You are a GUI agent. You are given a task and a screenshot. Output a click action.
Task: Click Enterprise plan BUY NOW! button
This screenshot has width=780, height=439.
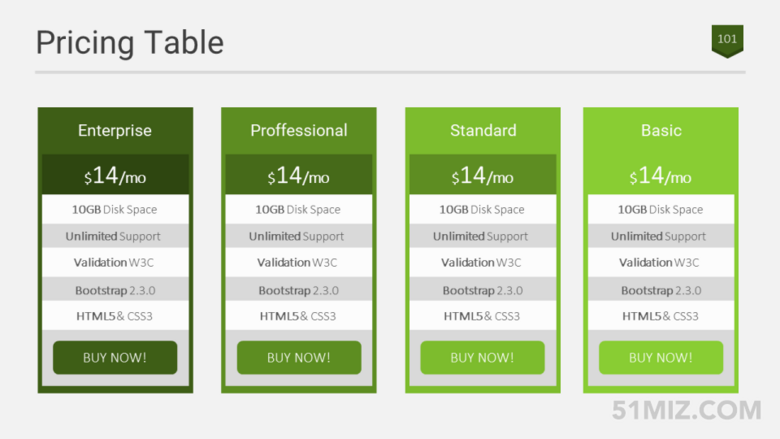pyautogui.click(x=115, y=357)
